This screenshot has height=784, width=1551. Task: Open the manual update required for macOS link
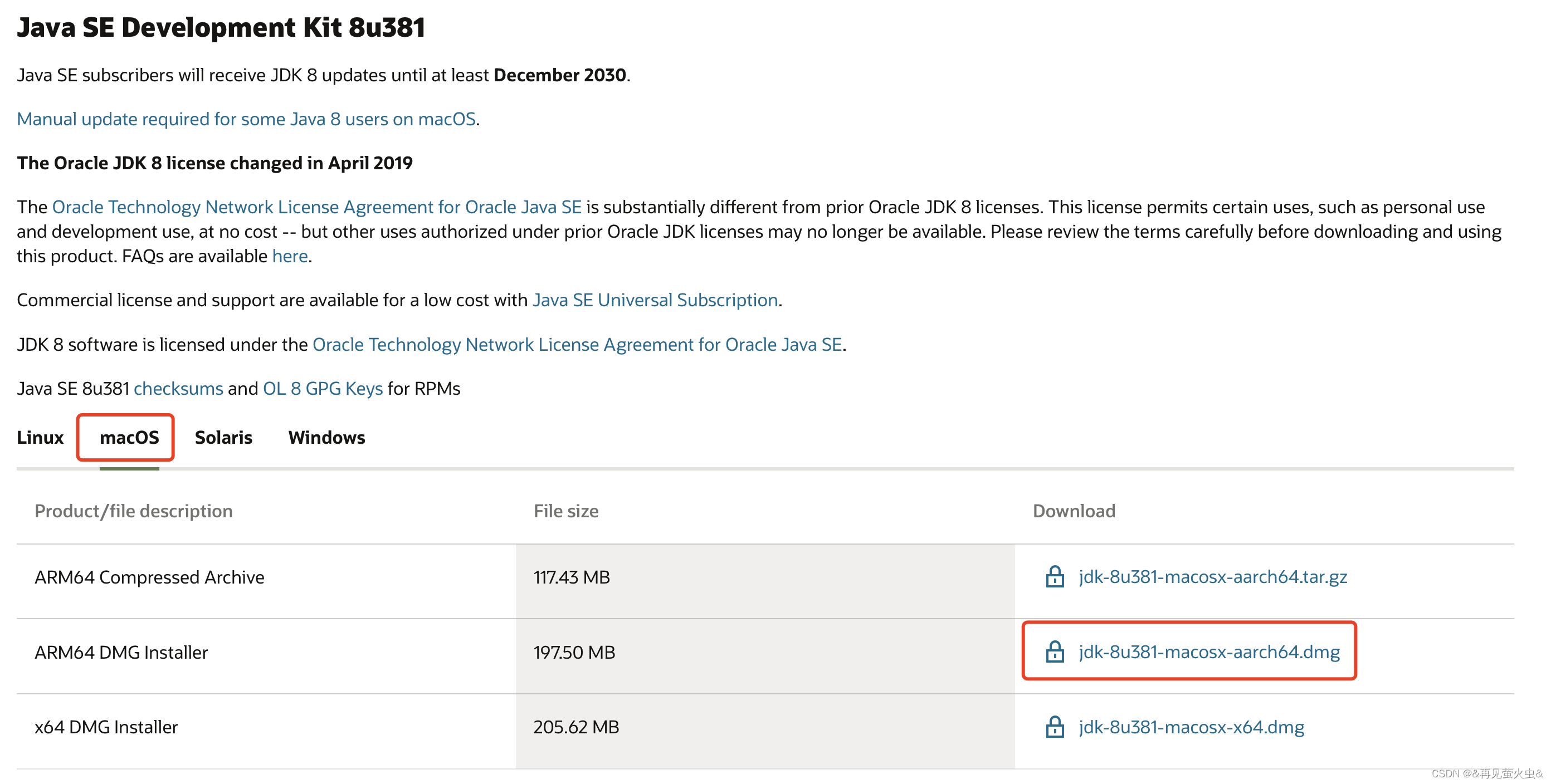coord(246,119)
